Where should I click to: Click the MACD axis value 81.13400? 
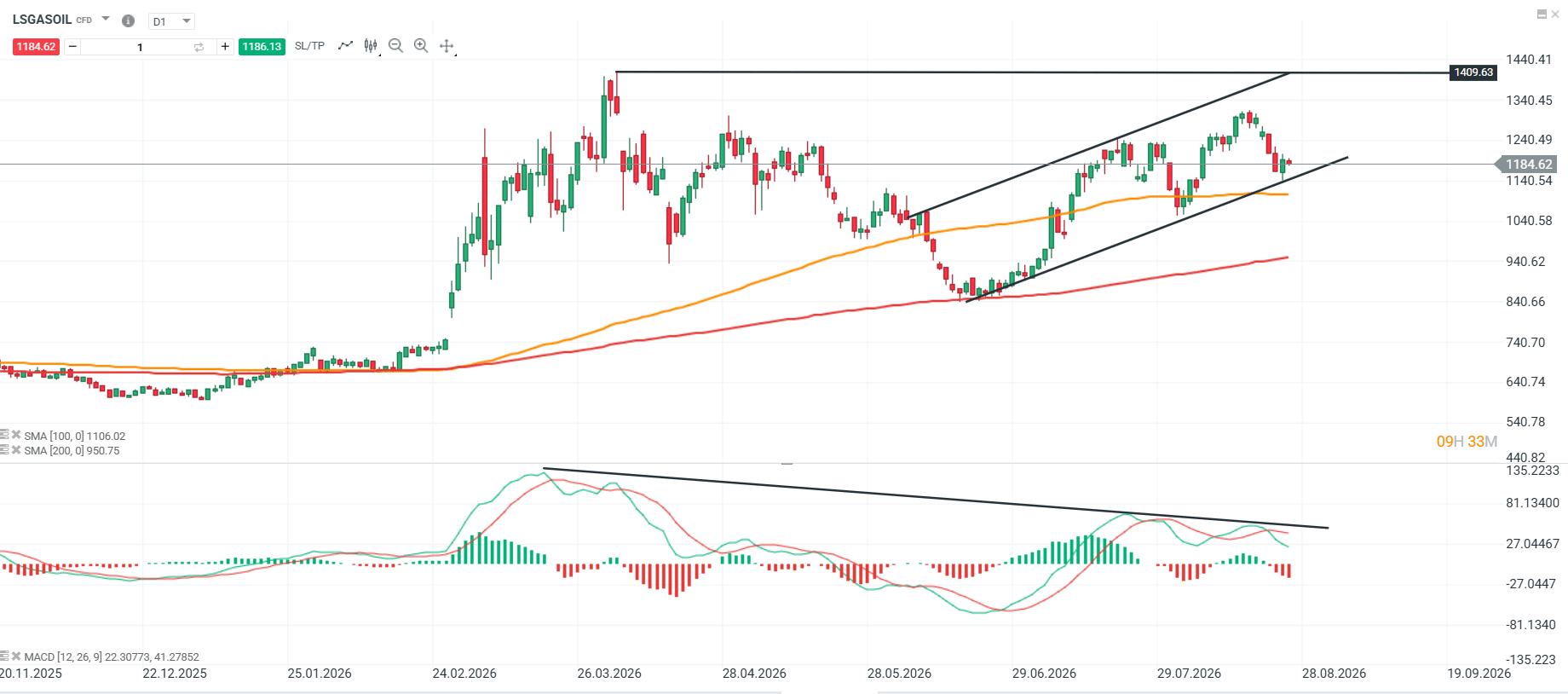(1532, 503)
